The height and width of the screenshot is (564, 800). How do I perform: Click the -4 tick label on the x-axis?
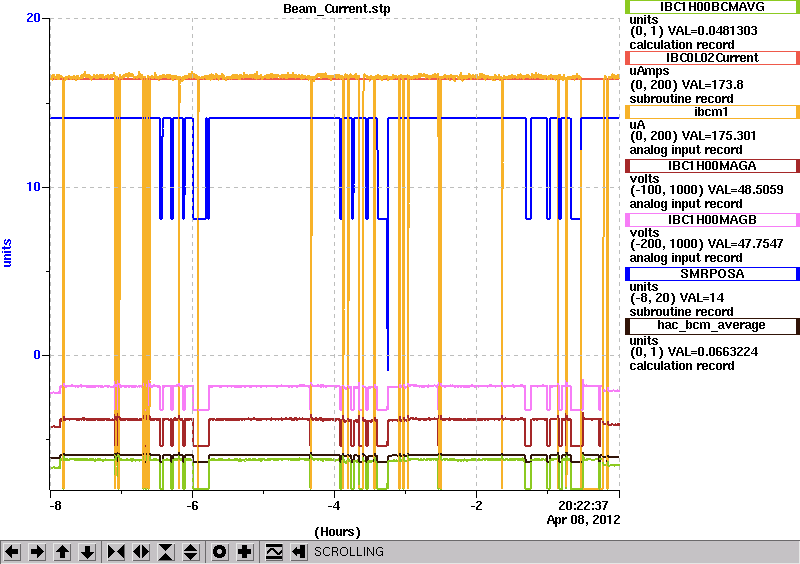pos(334,506)
